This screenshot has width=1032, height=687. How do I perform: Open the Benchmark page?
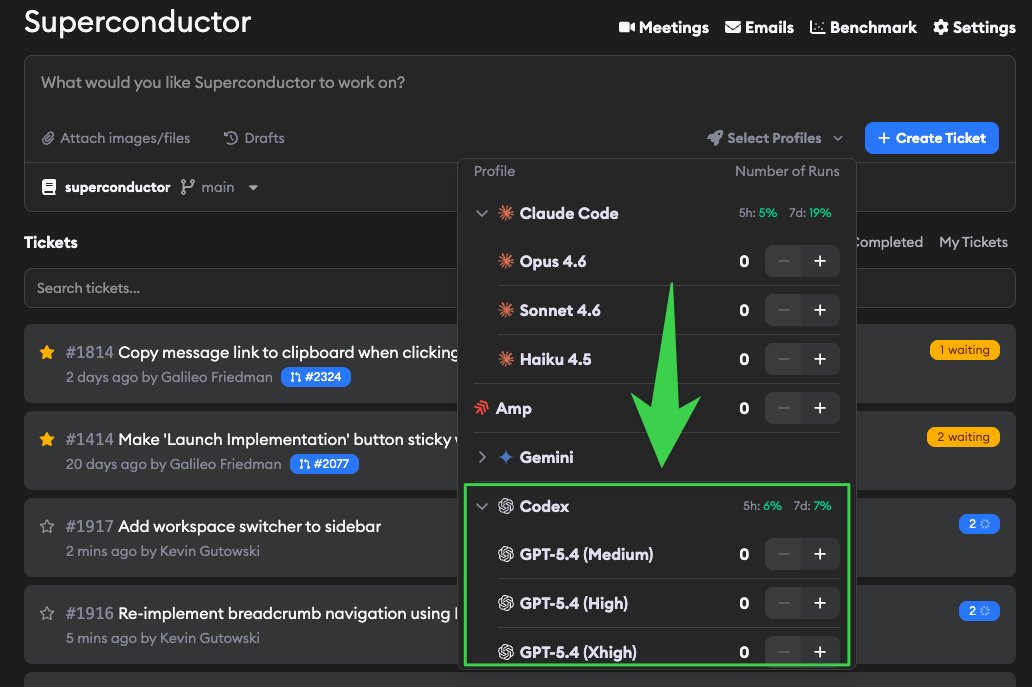click(863, 28)
